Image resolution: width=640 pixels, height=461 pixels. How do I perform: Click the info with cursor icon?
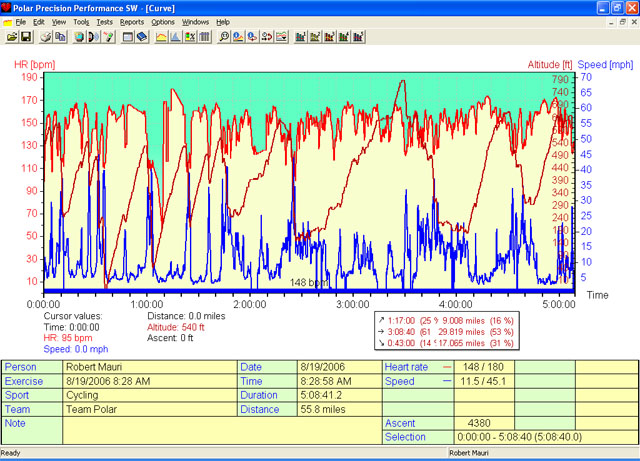point(253,37)
